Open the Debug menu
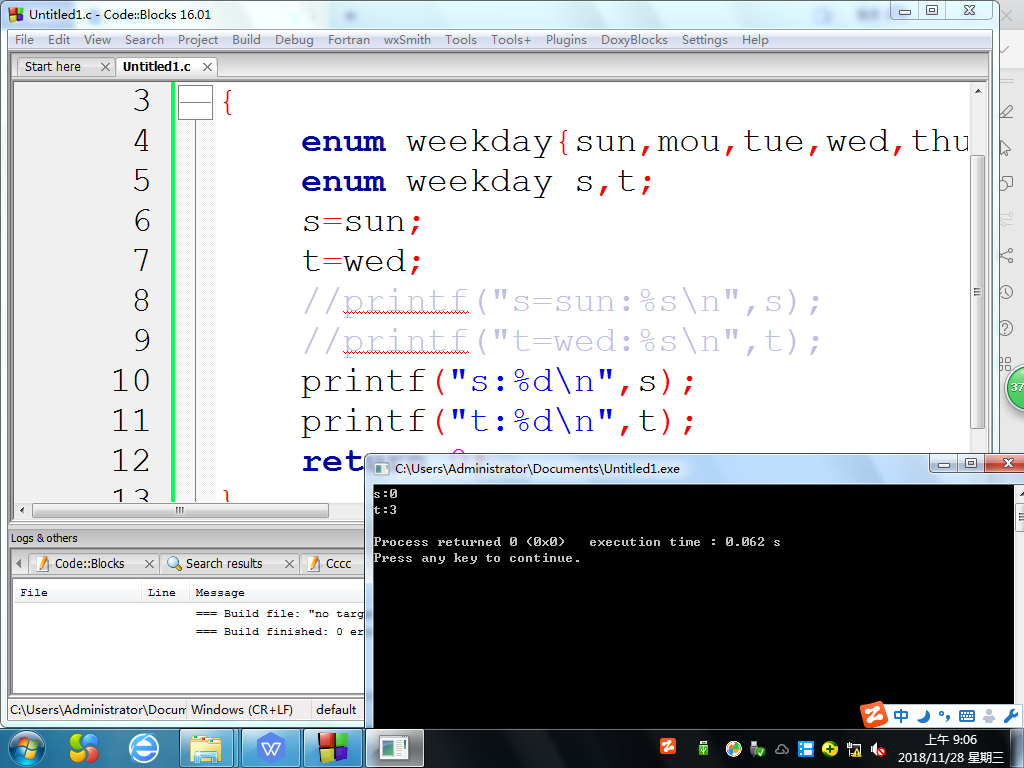1024x768 pixels. point(294,40)
